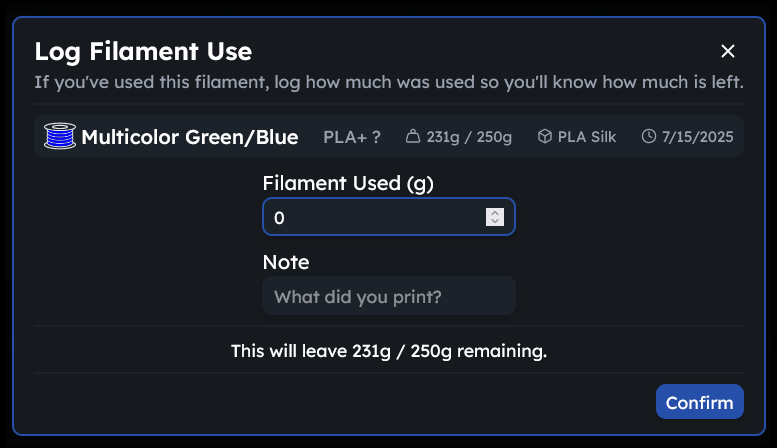This screenshot has width=777, height=448.
Task: Click the Note label
Action: pos(286,262)
